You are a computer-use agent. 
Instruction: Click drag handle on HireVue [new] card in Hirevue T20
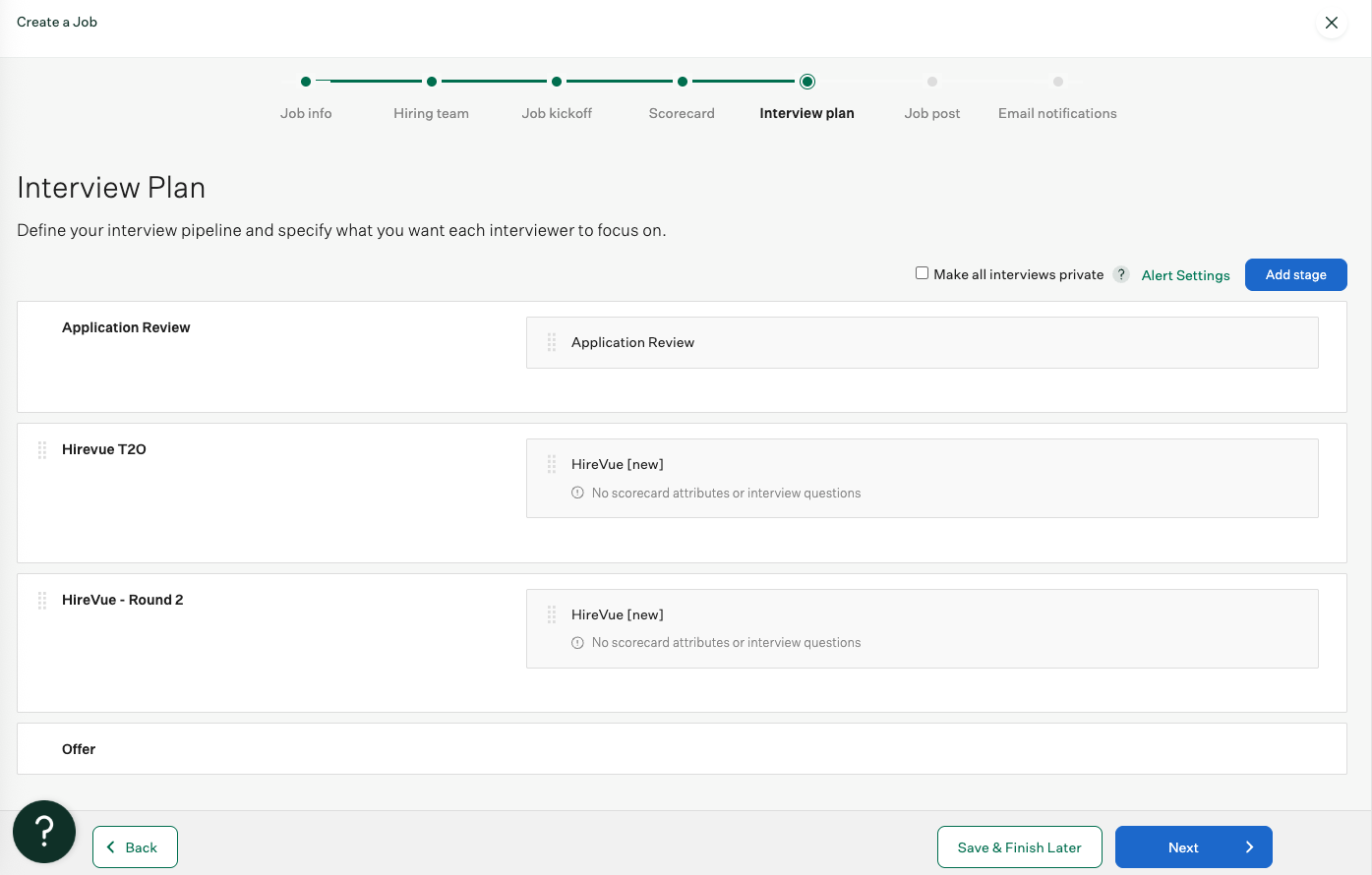(x=552, y=464)
